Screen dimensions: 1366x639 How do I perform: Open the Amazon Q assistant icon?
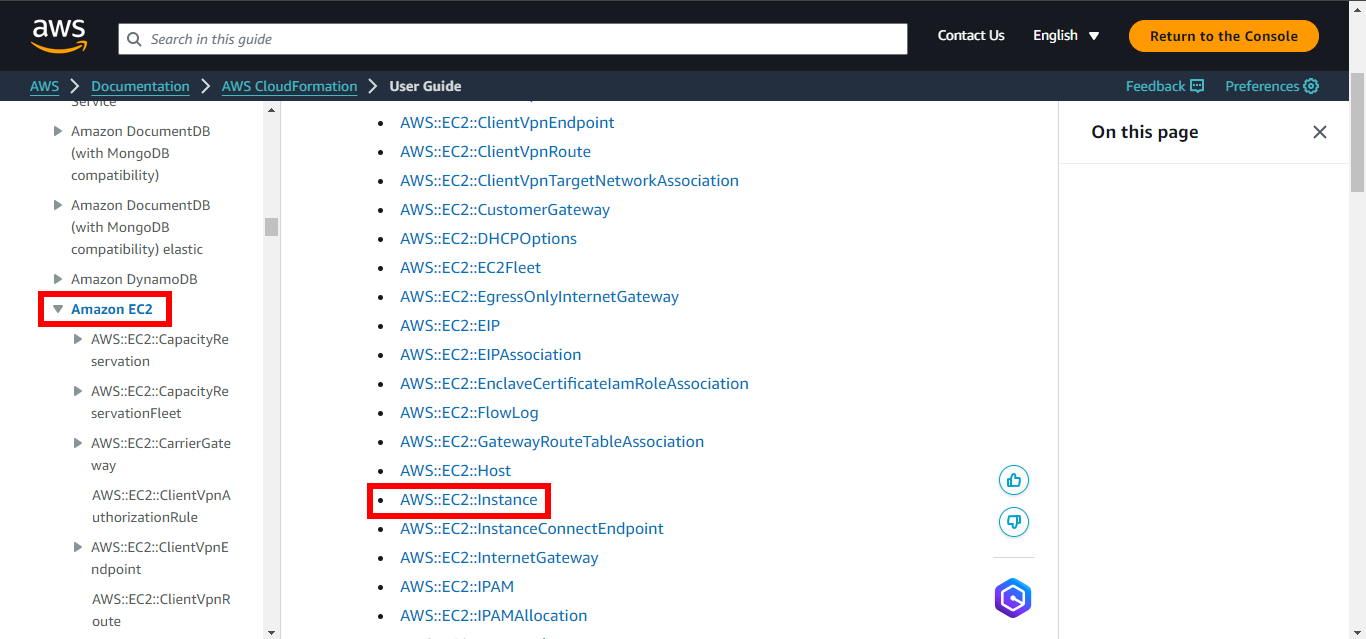(x=1012, y=598)
